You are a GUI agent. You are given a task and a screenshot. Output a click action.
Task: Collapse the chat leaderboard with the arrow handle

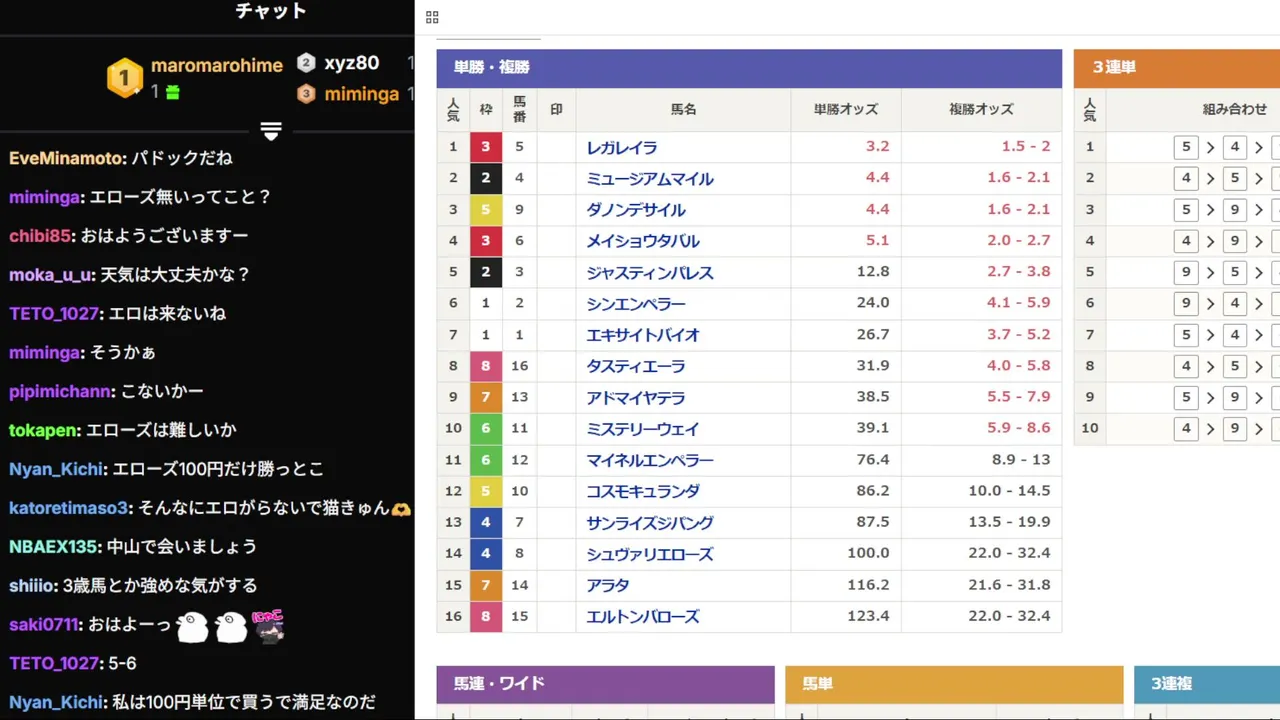(x=271, y=131)
